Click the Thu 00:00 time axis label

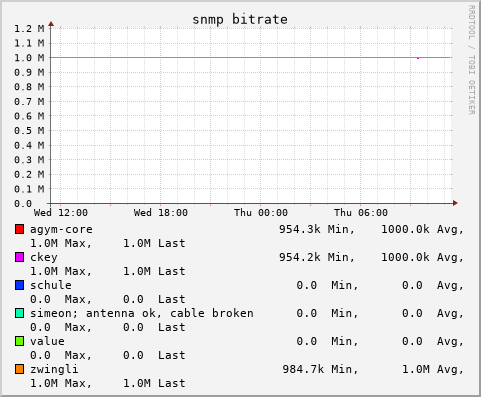tap(261, 213)
